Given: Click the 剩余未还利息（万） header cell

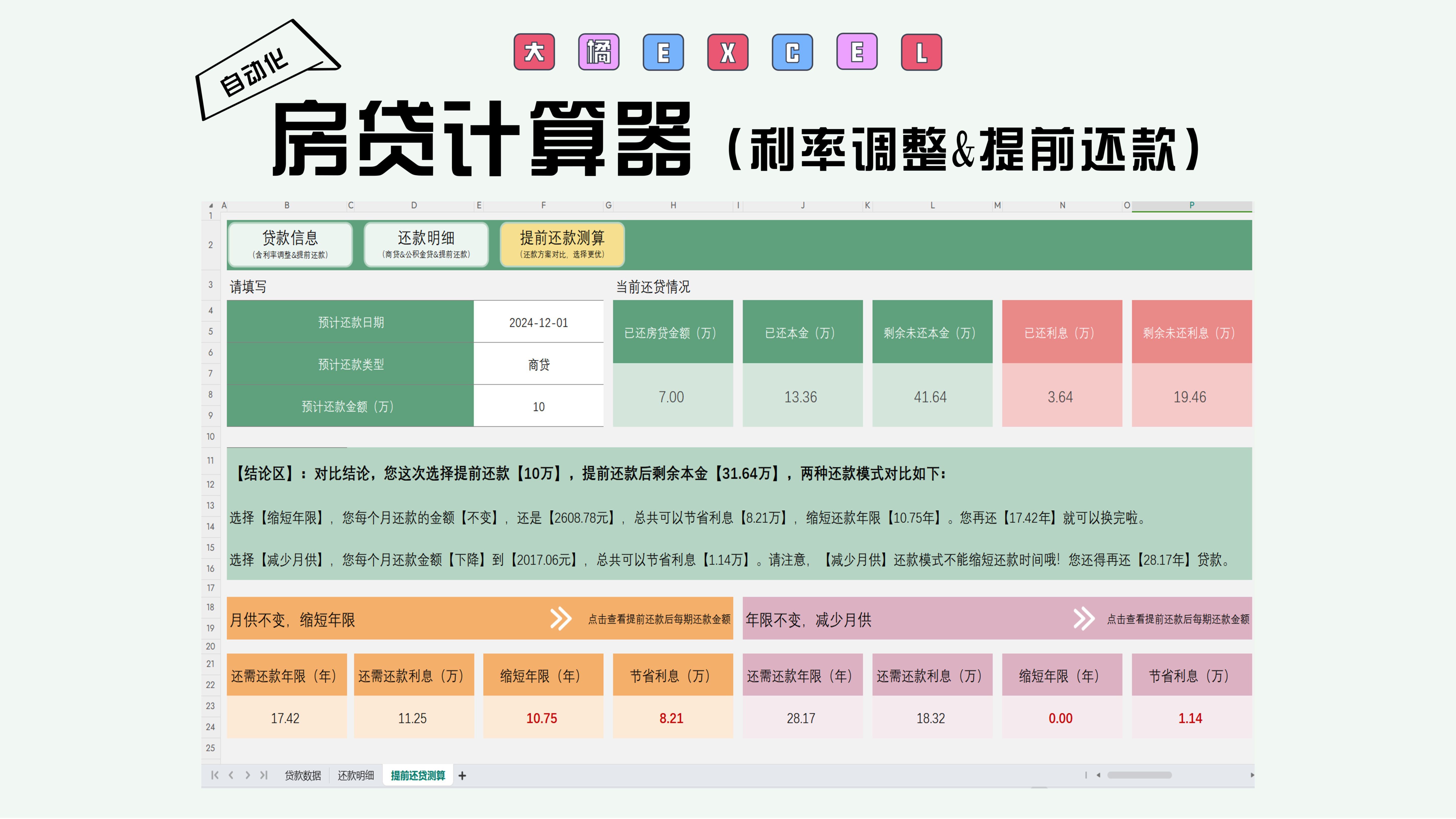Looking at the screenshot, I should [x=1192, y=332].
